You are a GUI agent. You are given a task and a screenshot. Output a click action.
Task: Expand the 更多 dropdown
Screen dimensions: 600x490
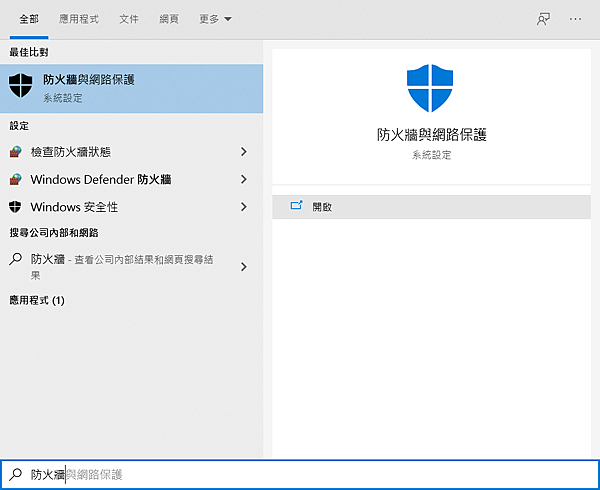point(215,19)
